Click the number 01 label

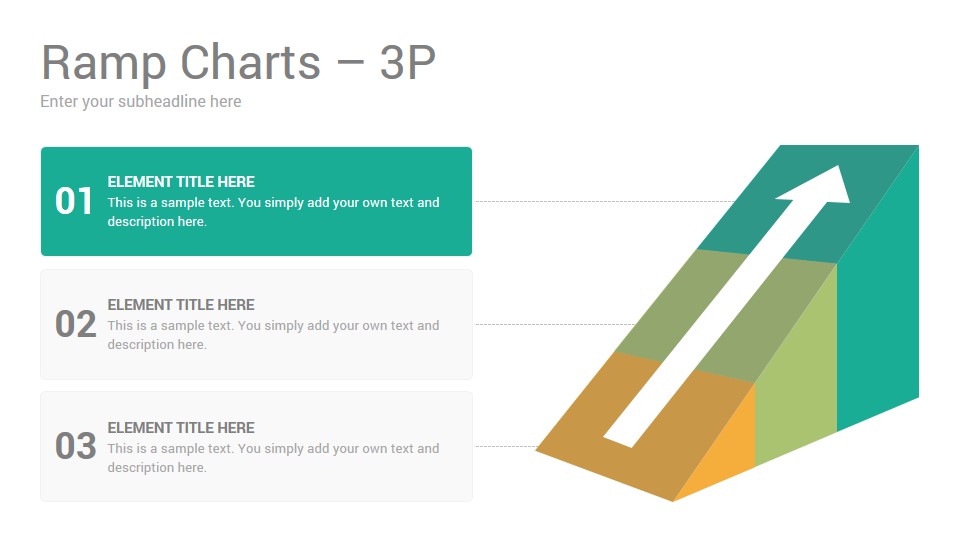(x=74, y=201)
